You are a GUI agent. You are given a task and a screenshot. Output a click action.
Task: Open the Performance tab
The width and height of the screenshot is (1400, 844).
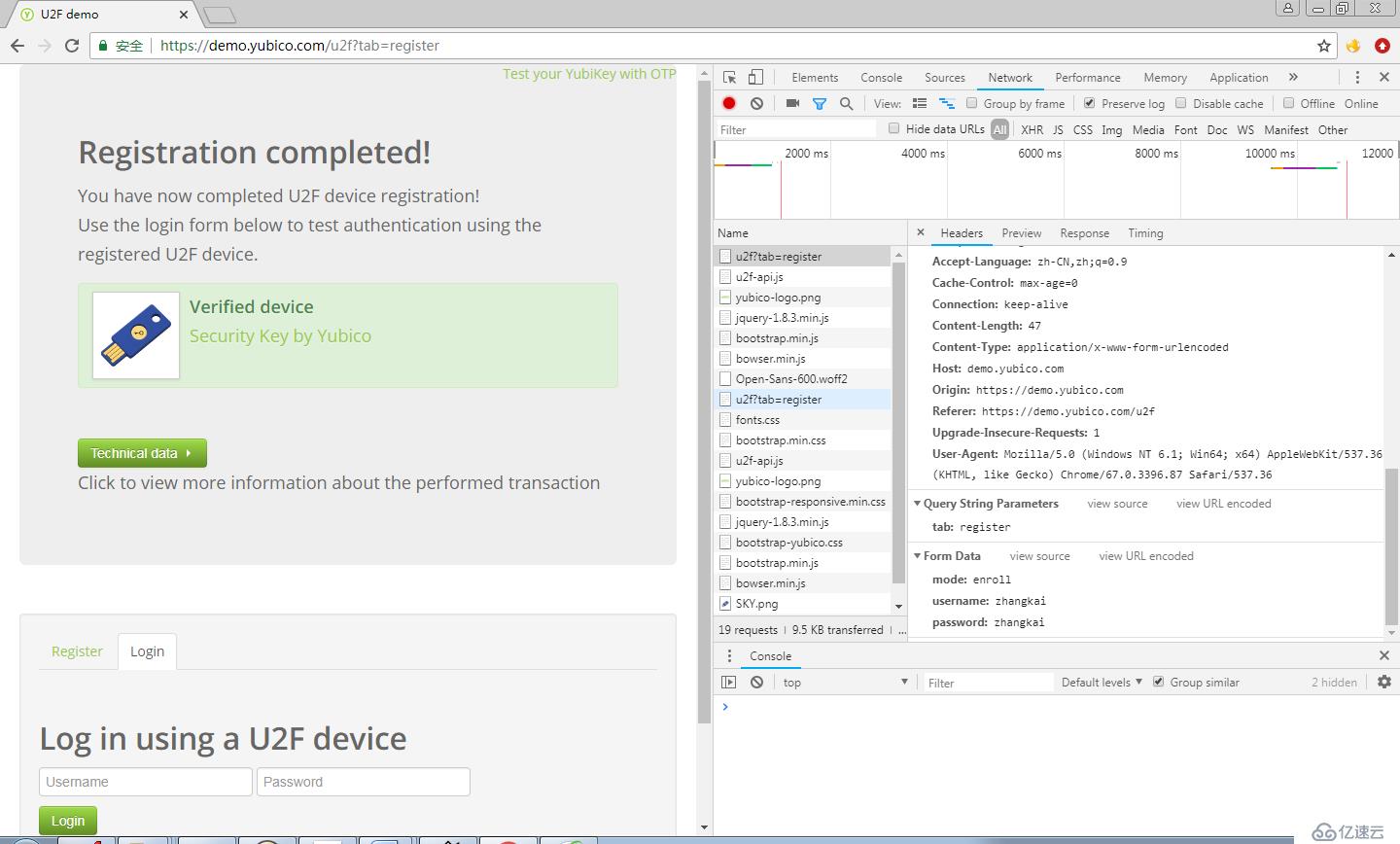pos(1088,77)
